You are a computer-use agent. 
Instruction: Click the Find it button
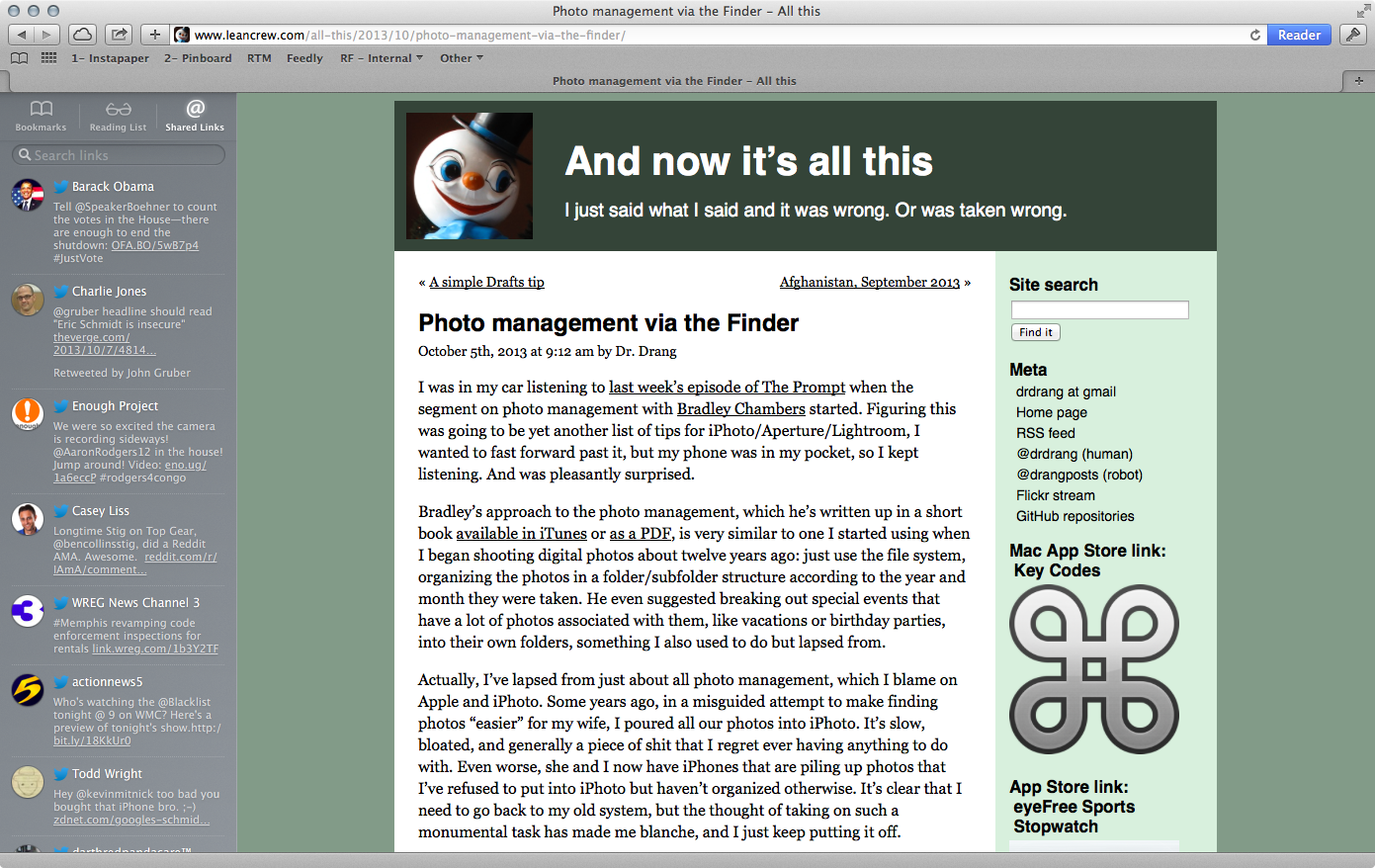click(x=1036, y=332)
